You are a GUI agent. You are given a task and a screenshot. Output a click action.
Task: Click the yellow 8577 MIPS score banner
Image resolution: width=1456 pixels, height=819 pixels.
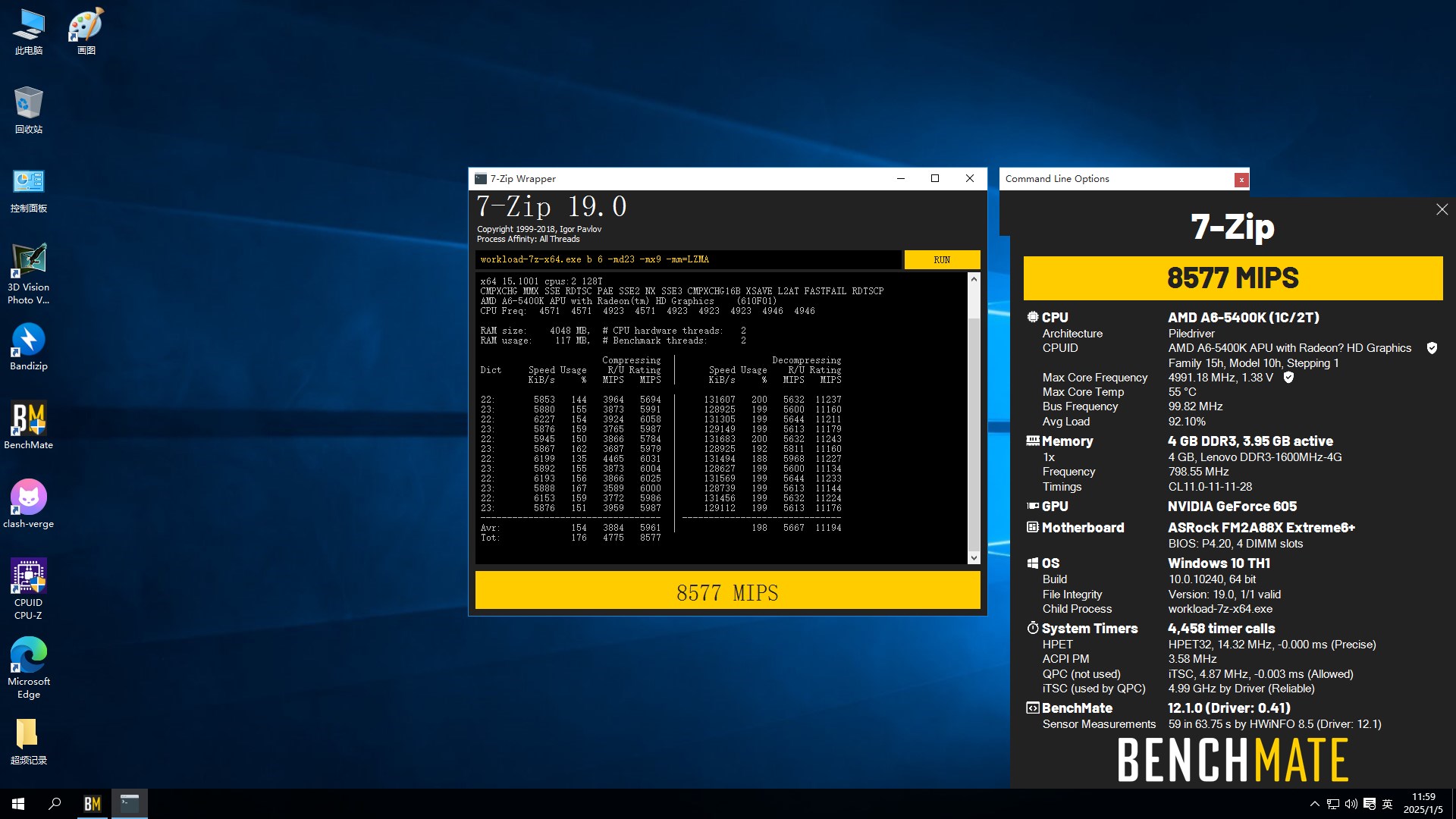tap(1233, 278)
